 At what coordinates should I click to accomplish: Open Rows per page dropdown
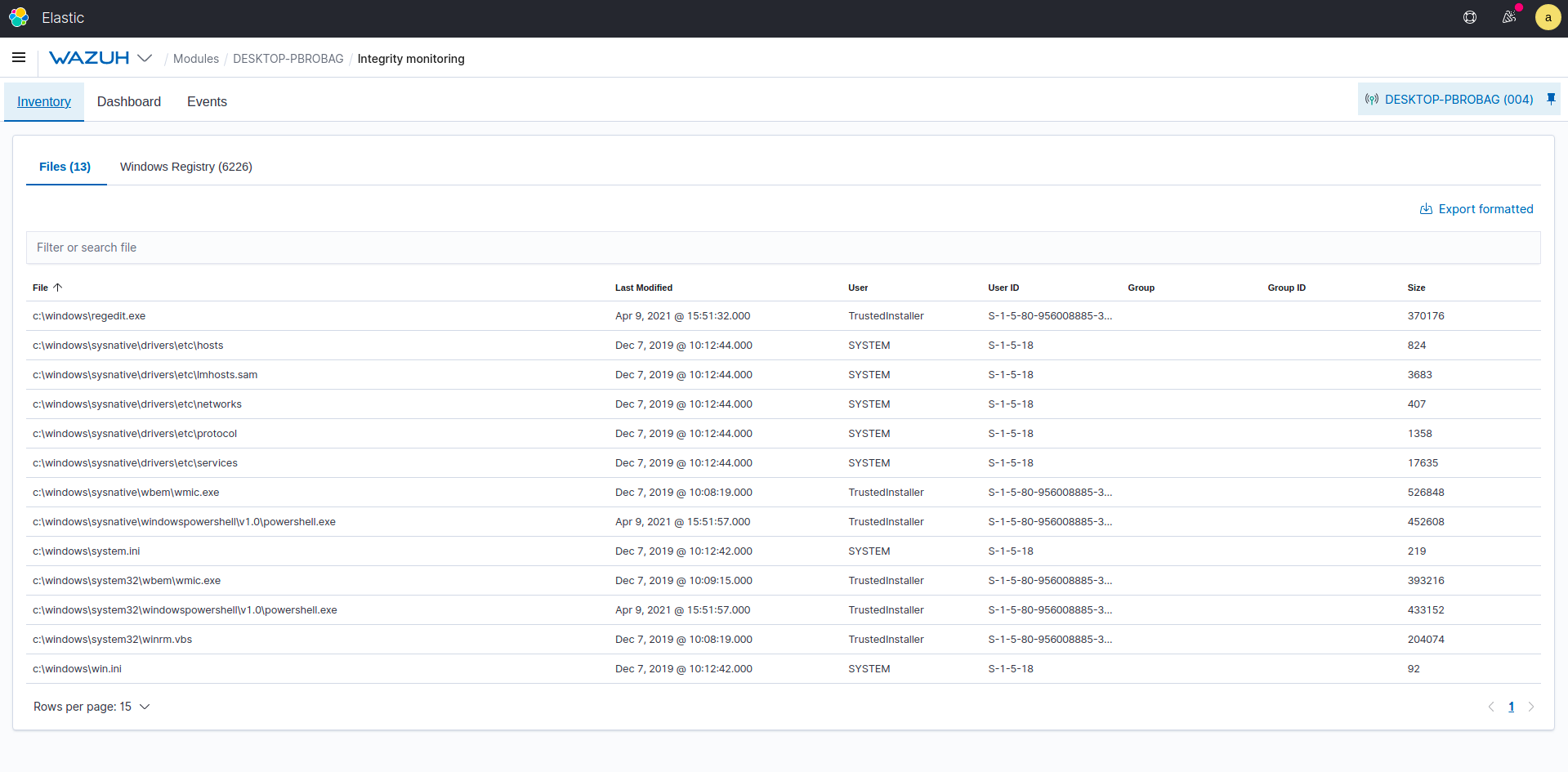(x=92, y=707)
